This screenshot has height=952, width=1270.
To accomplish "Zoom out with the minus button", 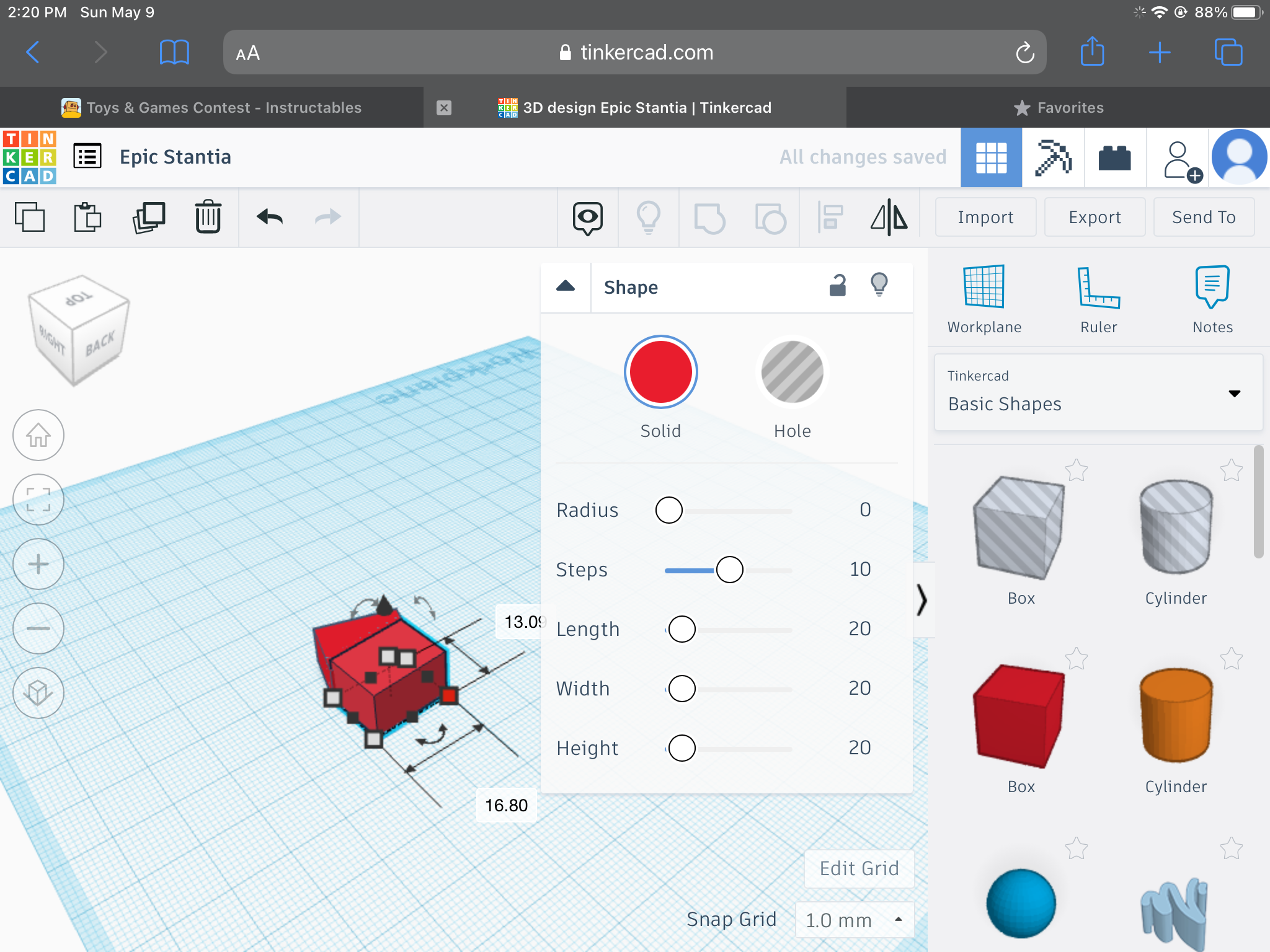I will pyautogui.click(x=38, y=628).
